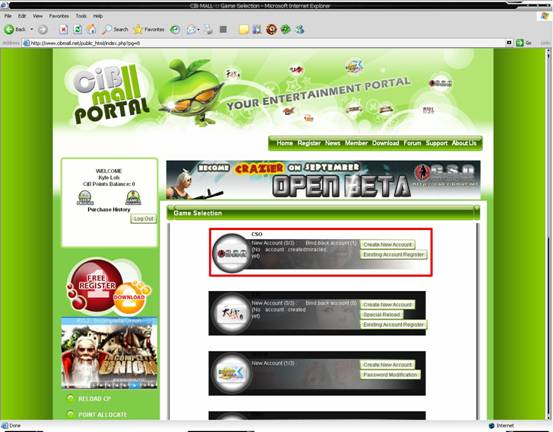Image resolution: width=553 pixels, height=432 pixels.
Task: Open the address bar dropdown arrow
Action: tap(509, 43)
